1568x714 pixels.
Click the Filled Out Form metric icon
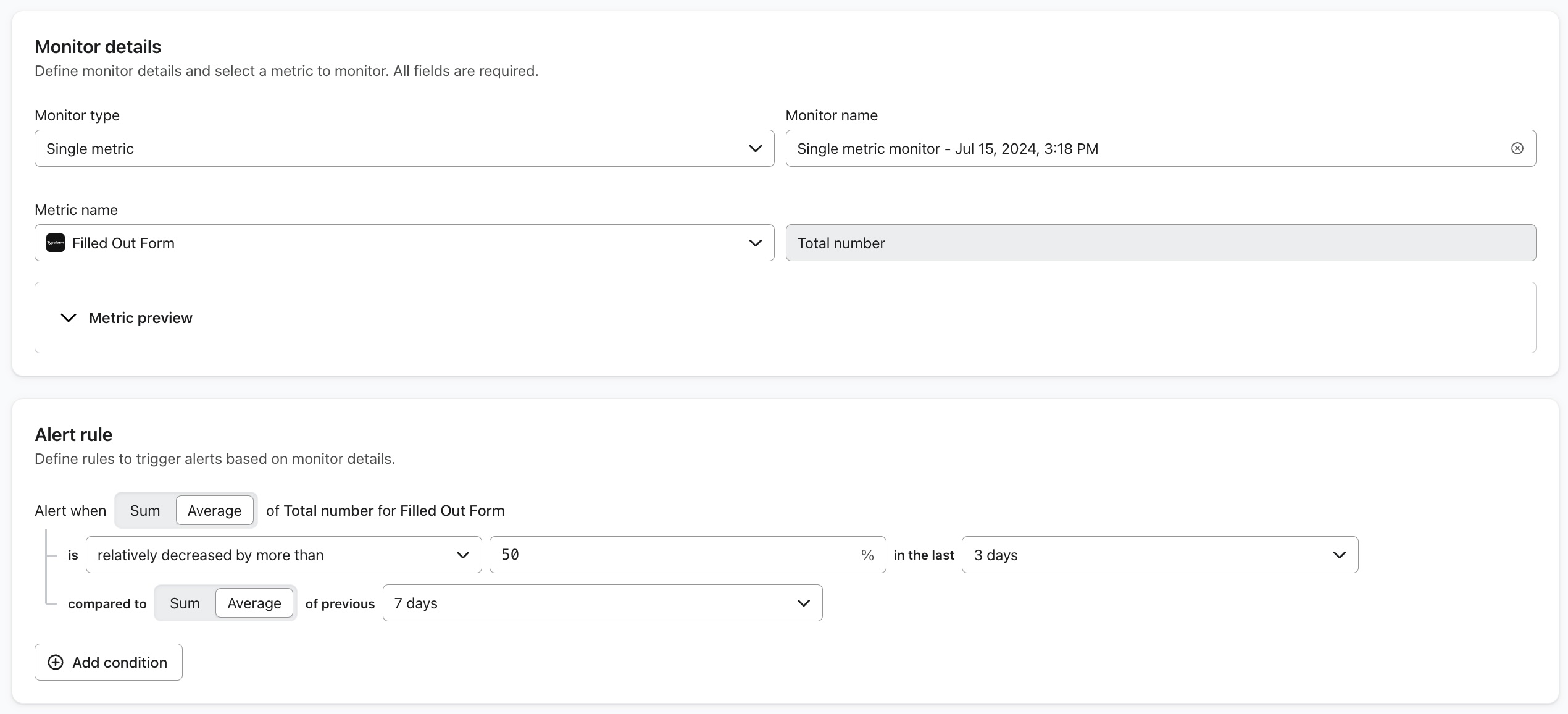pyautogui.click(x=56, y=243)
